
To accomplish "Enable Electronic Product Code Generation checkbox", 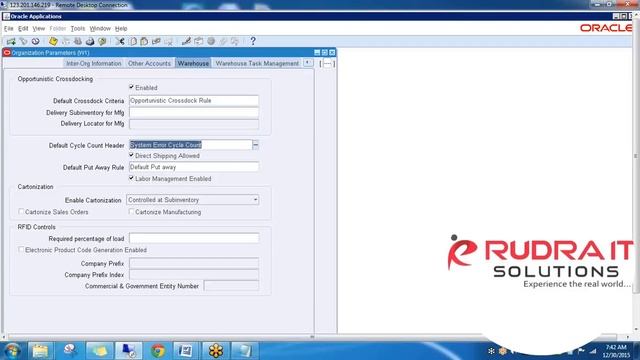I will click(21, 249).
